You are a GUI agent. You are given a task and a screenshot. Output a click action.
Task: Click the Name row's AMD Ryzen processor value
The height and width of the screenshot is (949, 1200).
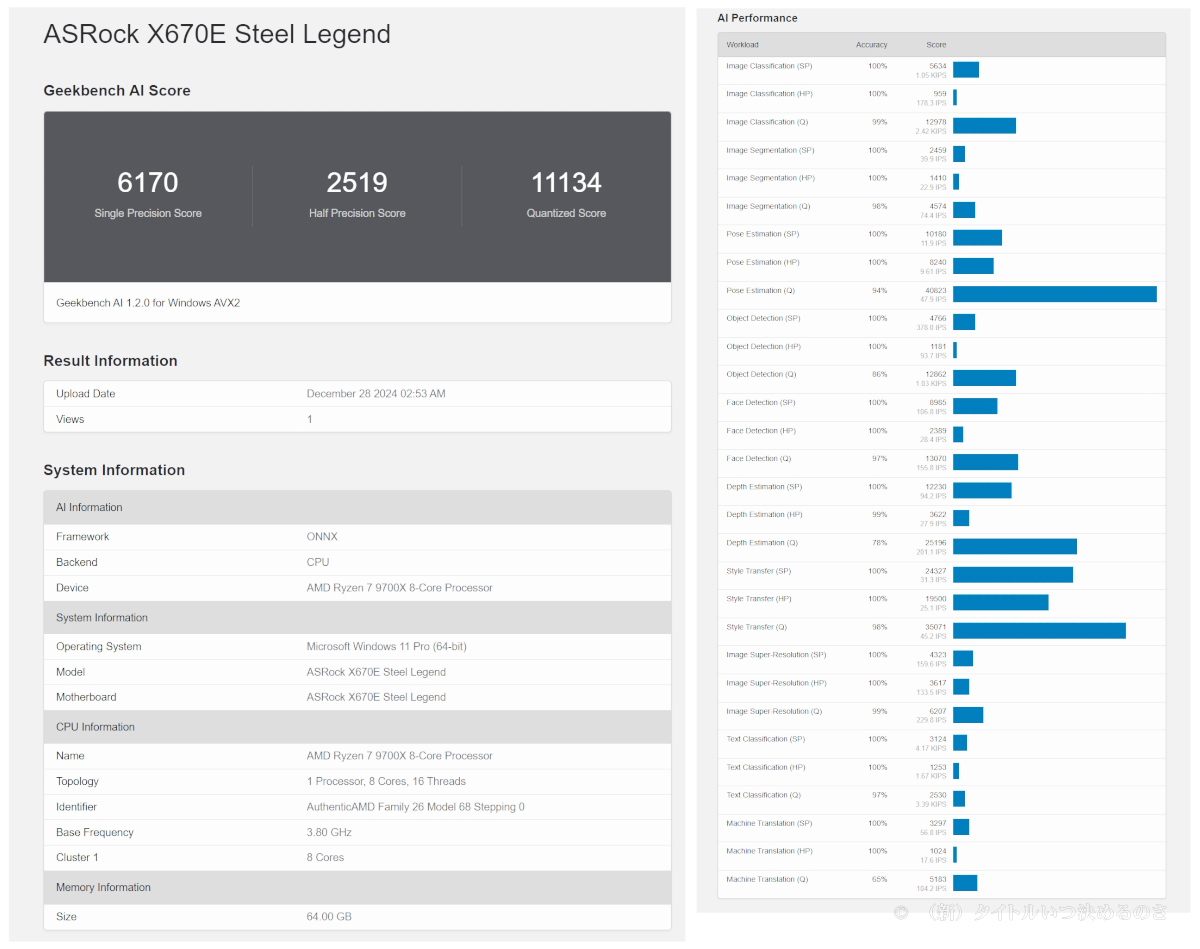click(x=399, y=756)
